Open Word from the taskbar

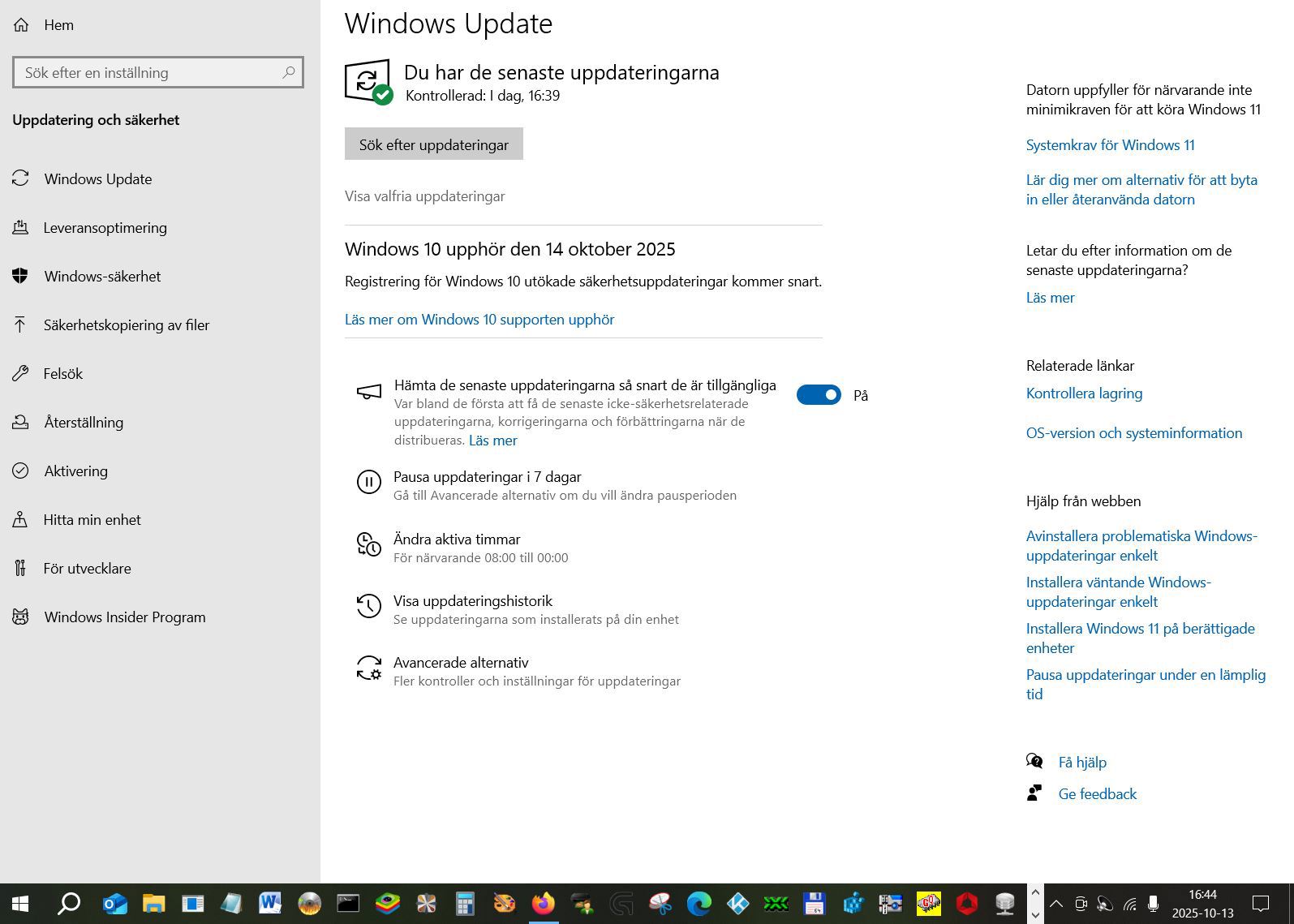tap(270, 904)
